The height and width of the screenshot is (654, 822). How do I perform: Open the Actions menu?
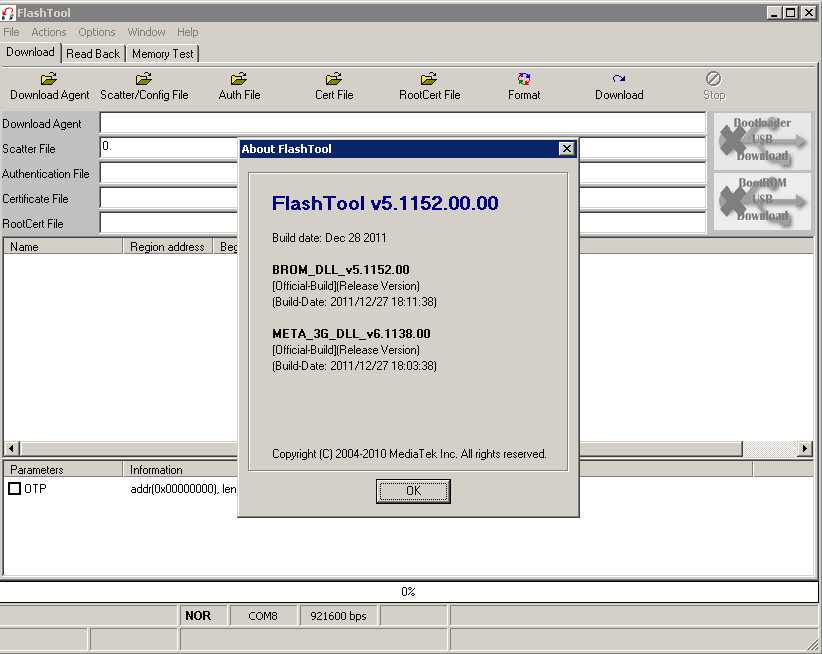48,32
